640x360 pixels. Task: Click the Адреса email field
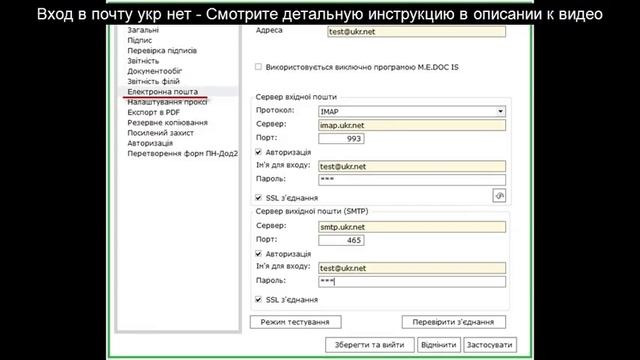pos(416,31)
